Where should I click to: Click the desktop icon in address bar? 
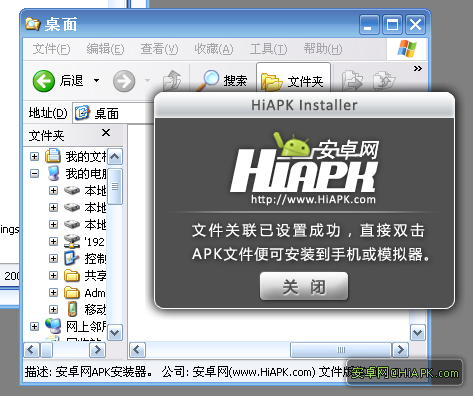click(82, 113)
